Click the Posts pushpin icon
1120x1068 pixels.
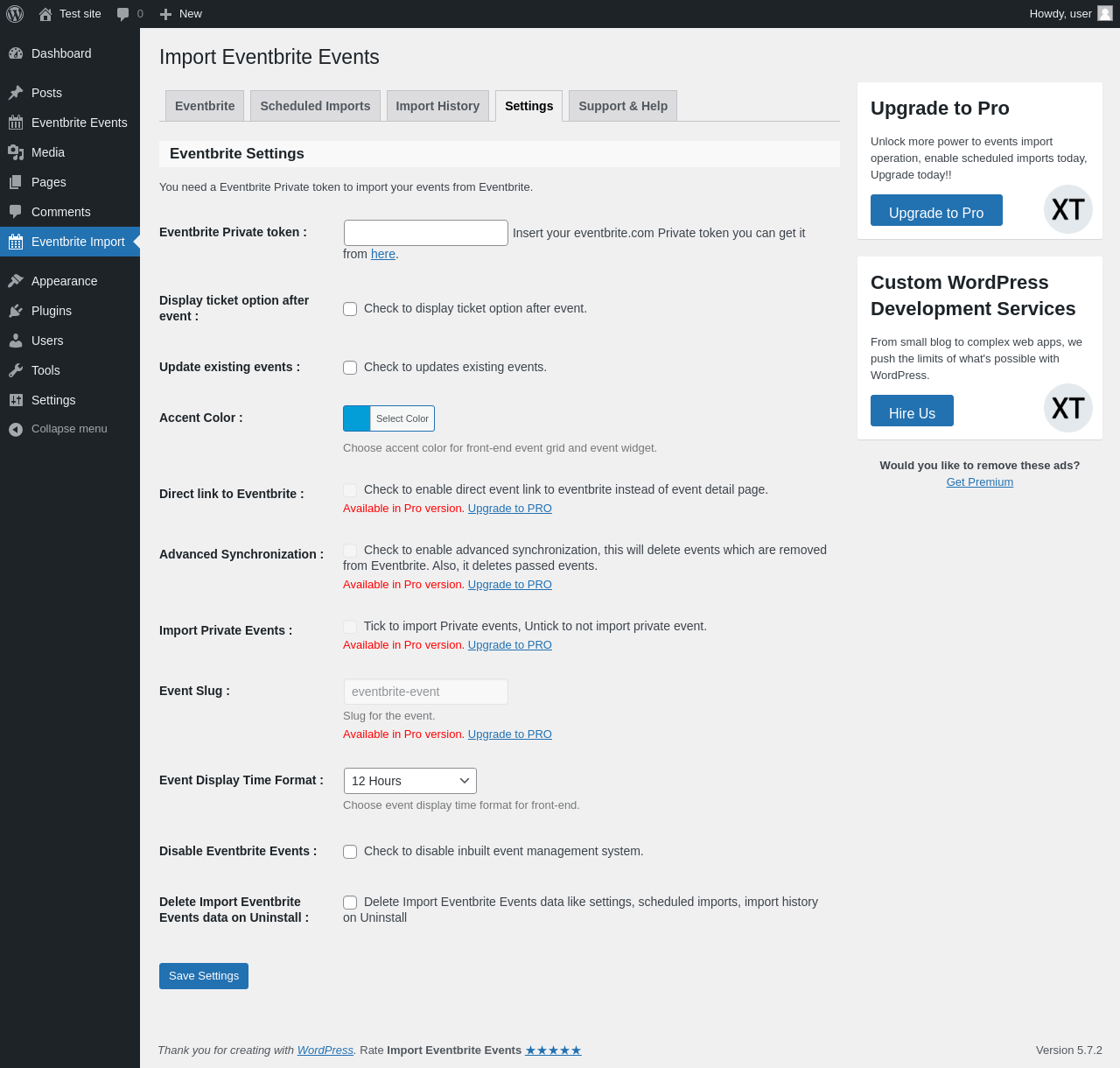[16, 93]
